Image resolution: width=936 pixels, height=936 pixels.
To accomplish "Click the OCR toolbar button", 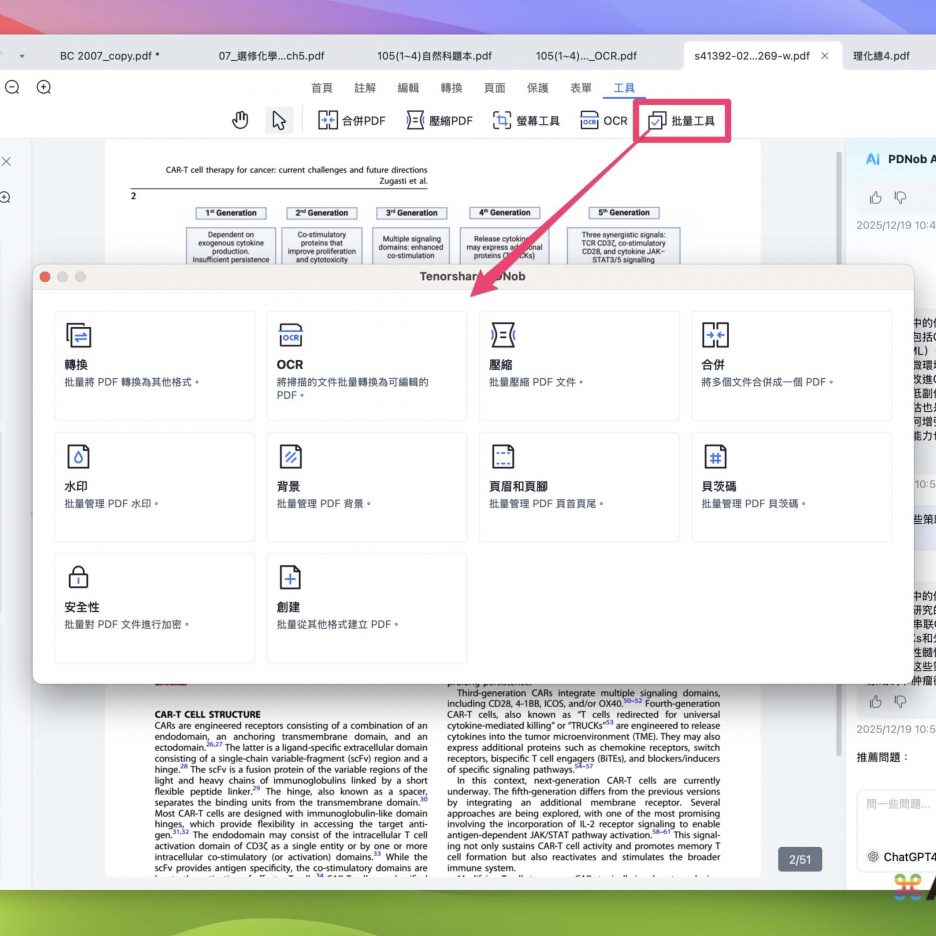I will click(x=604, y=121).
